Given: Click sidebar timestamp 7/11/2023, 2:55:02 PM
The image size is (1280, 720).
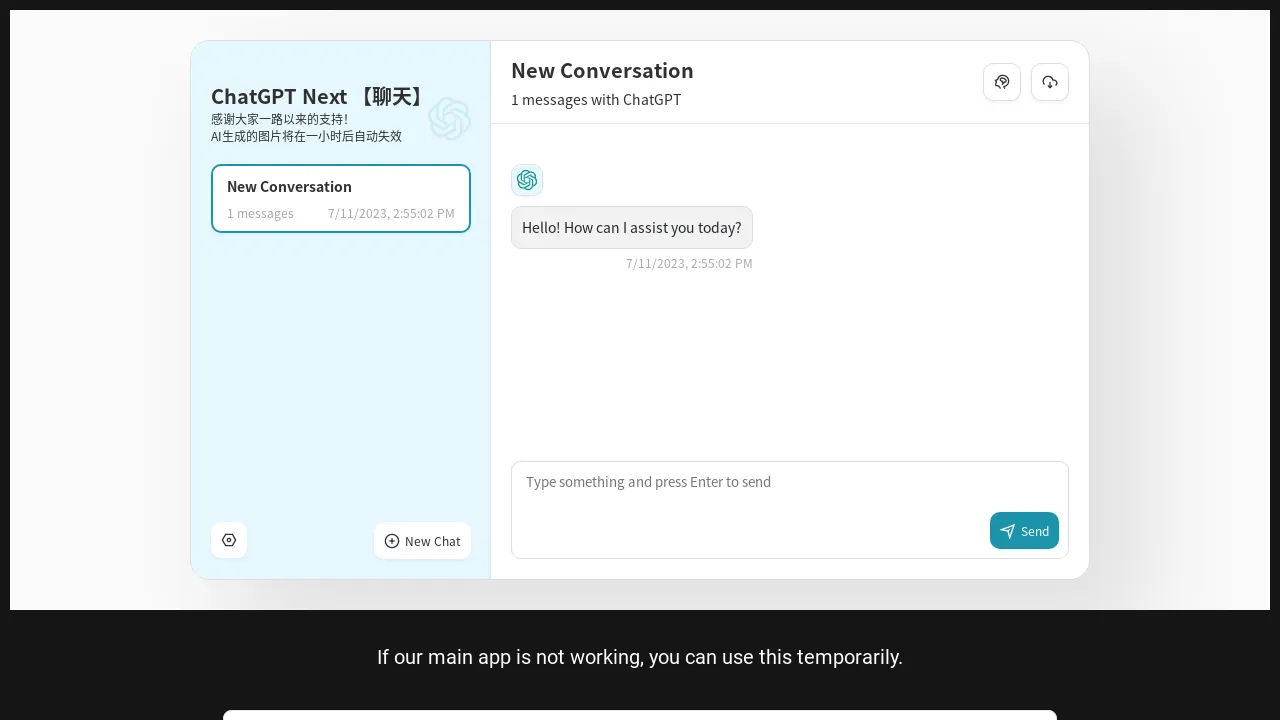Looking at the screenshot, I should coord(391,214).
